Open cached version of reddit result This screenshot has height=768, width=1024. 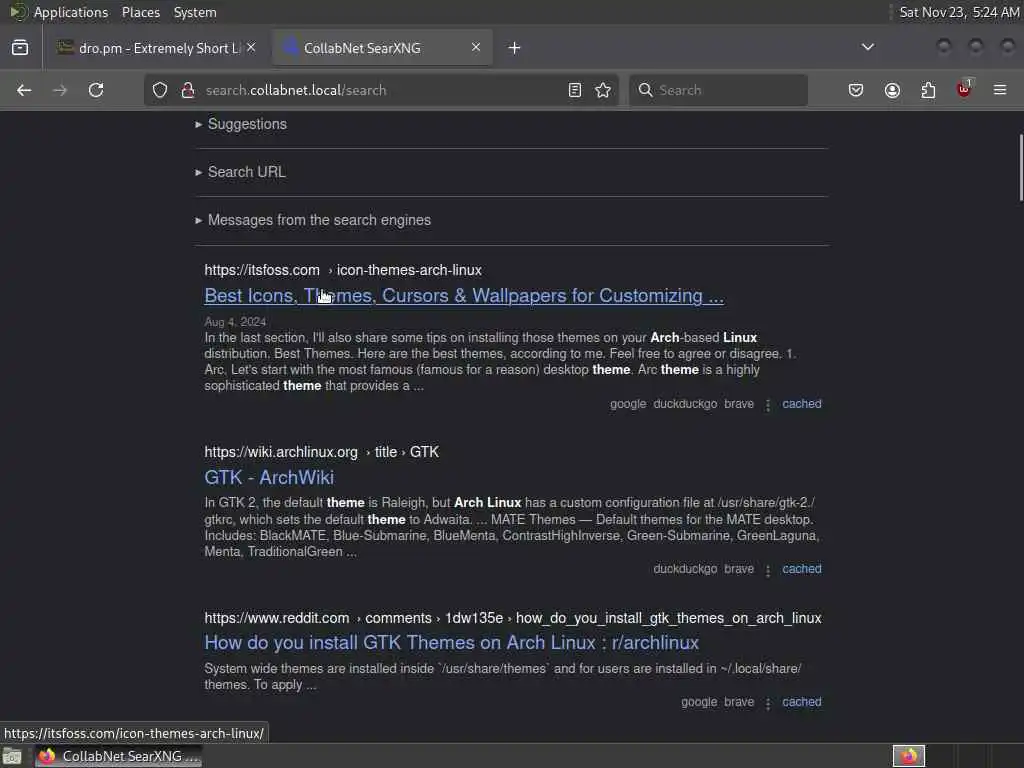[x=802, y=702]
